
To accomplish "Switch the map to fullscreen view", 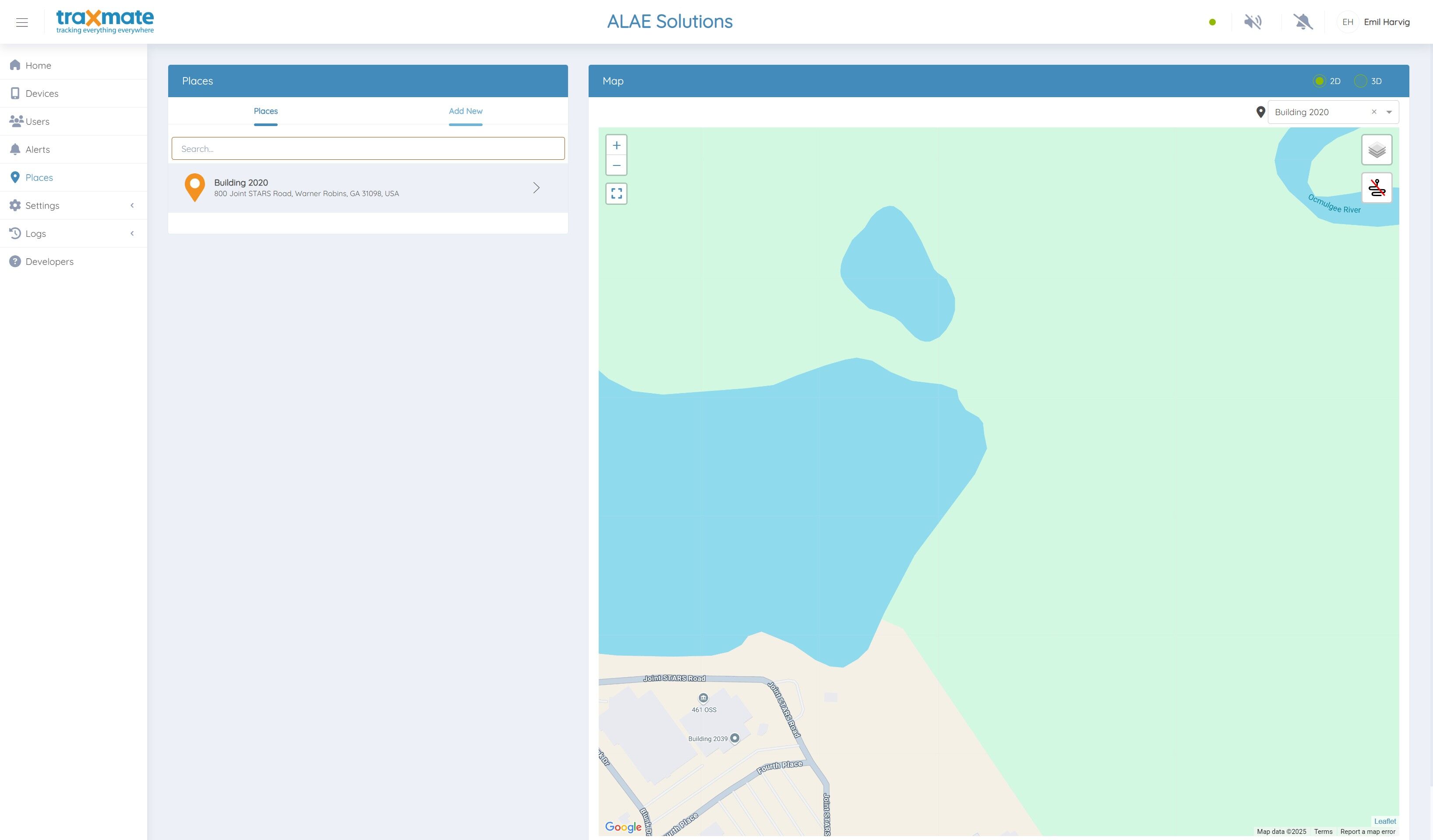I will pos(616,194).
